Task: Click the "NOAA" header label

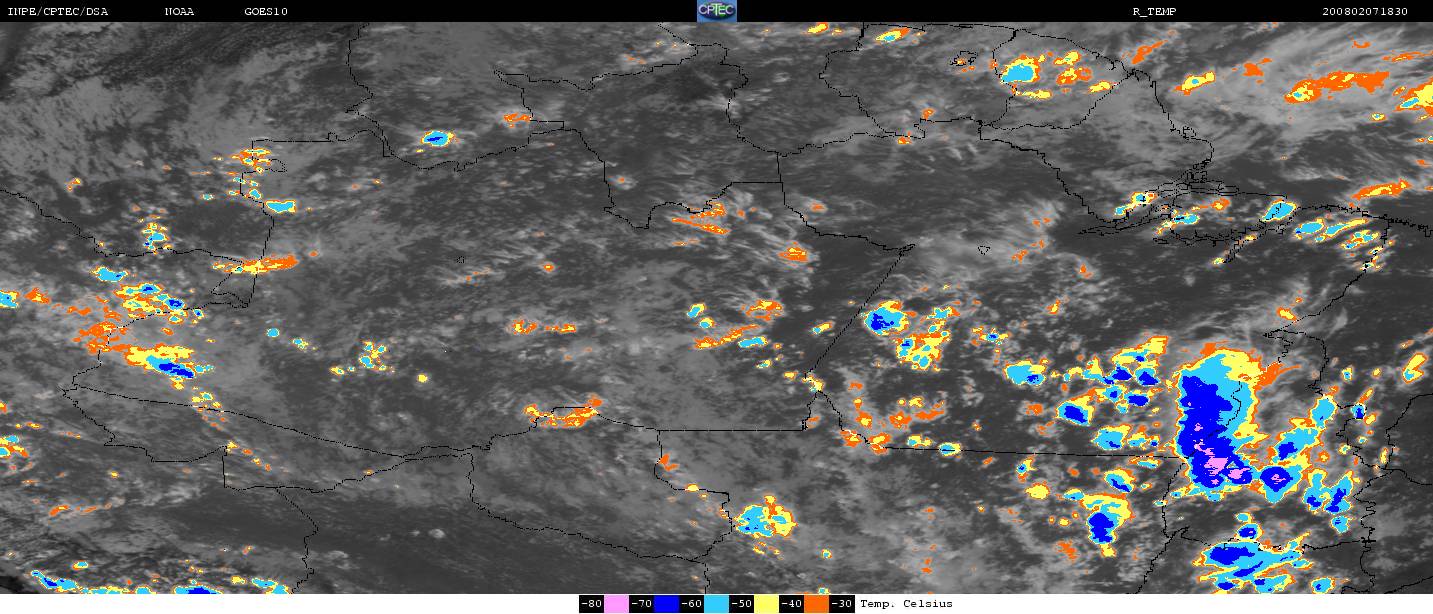Action: [179, 11]
